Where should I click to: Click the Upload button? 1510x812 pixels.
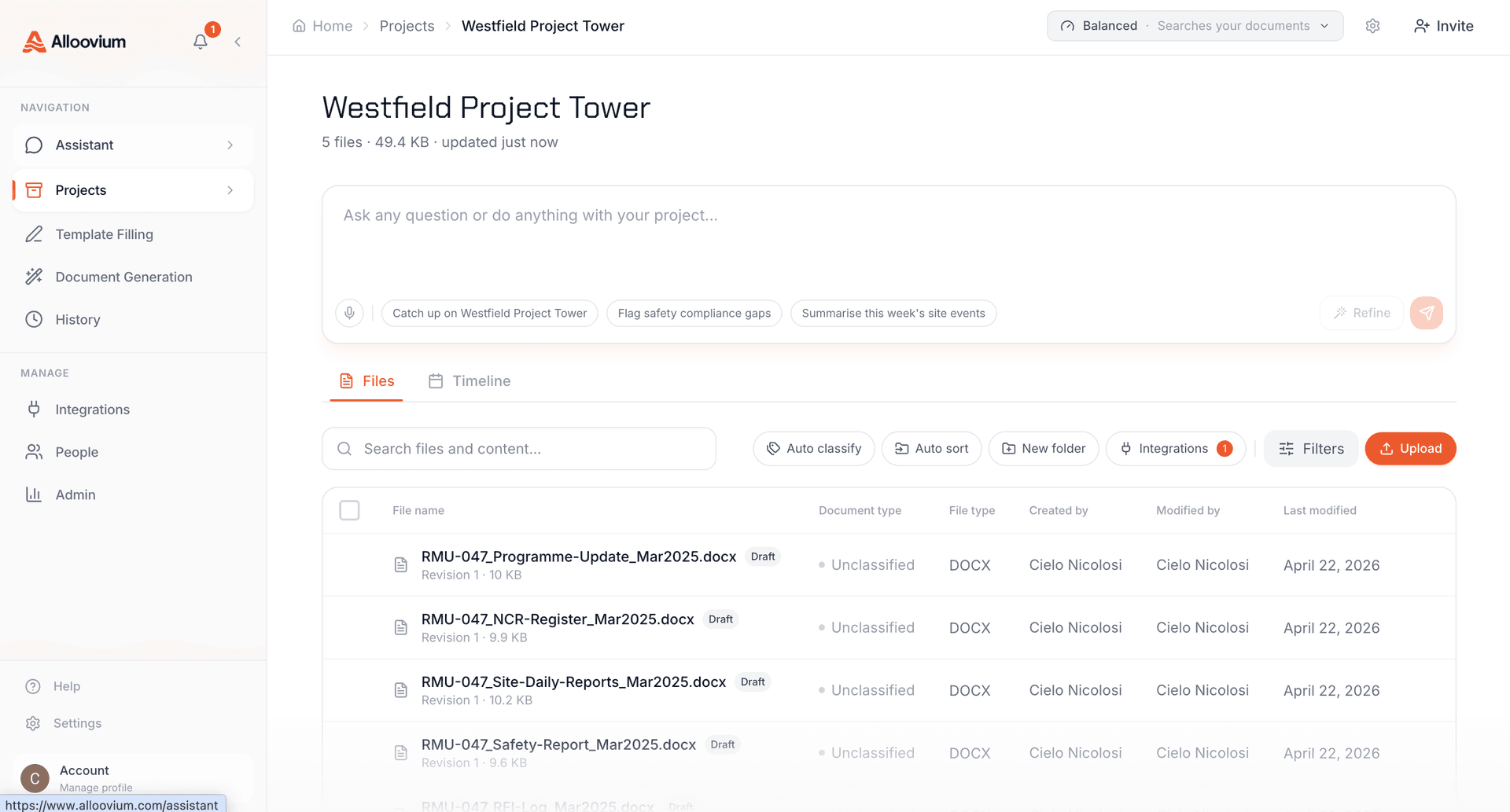coord(1410,449)
